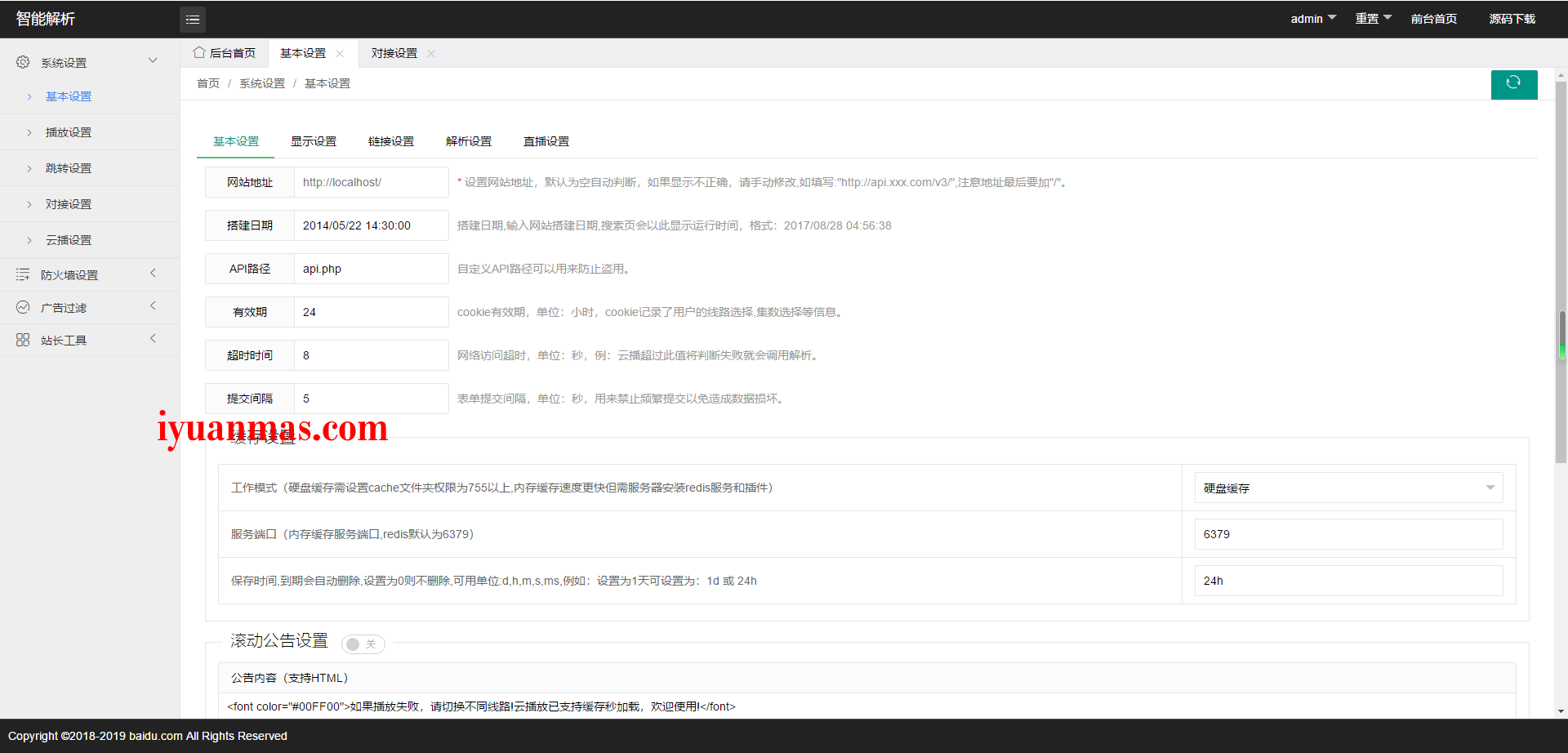Click the 网站地址 input field
1568x753 pixels.
pos(372,182)
